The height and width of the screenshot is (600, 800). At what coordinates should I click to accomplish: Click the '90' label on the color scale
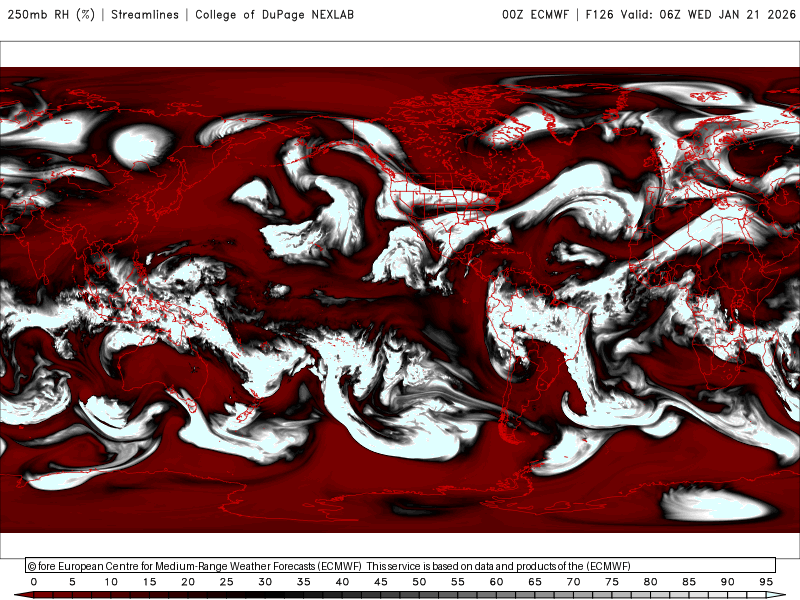[x=728, y=582]
